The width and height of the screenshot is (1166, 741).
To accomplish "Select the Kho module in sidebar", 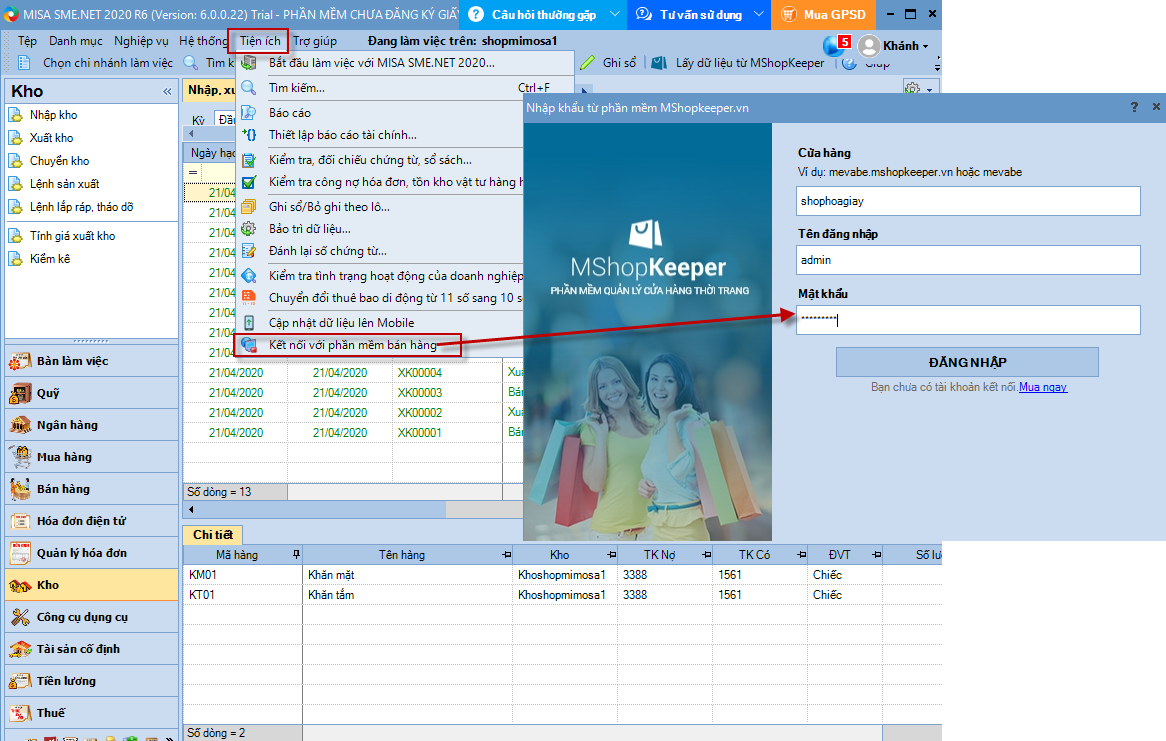I will tap(91, 585).
